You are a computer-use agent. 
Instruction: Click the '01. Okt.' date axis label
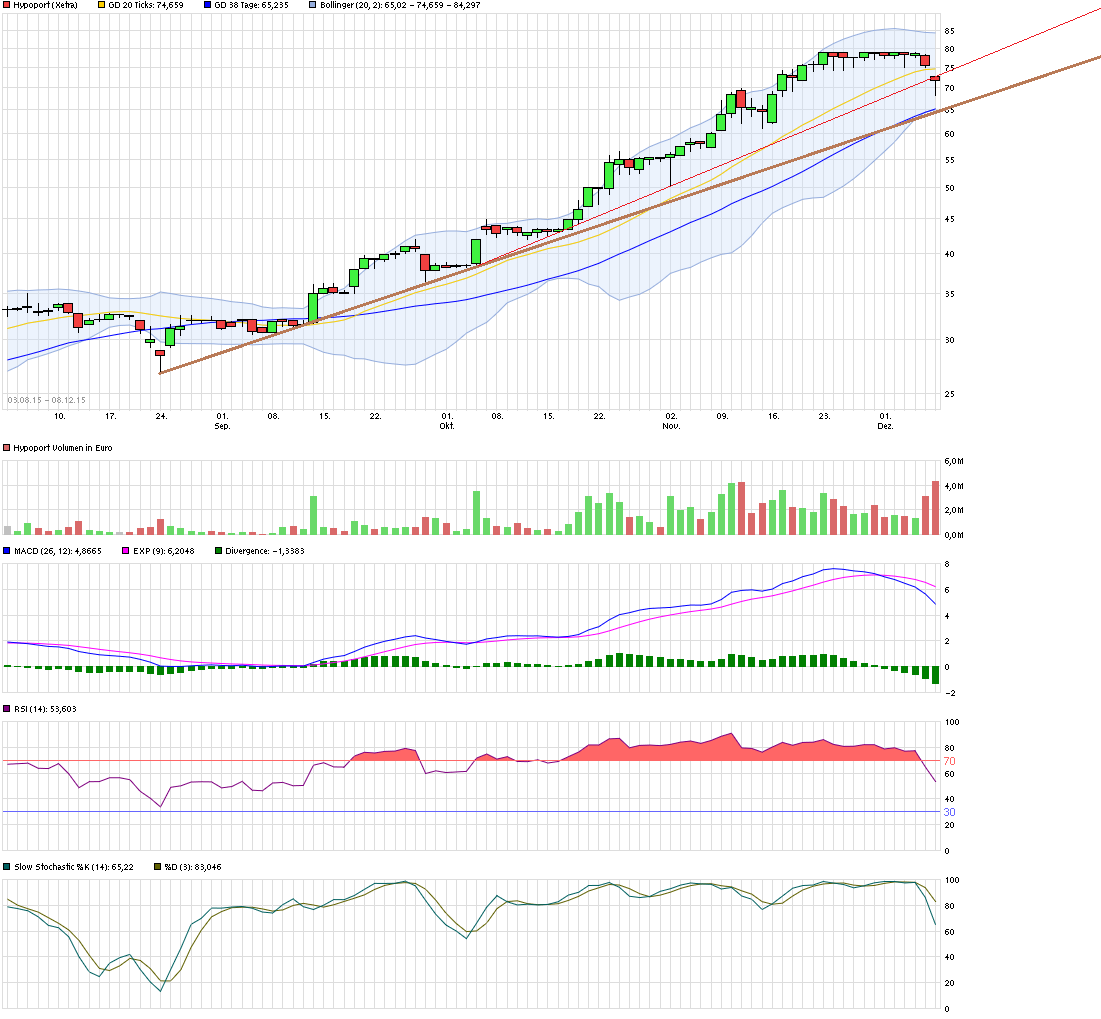point(447,421)
